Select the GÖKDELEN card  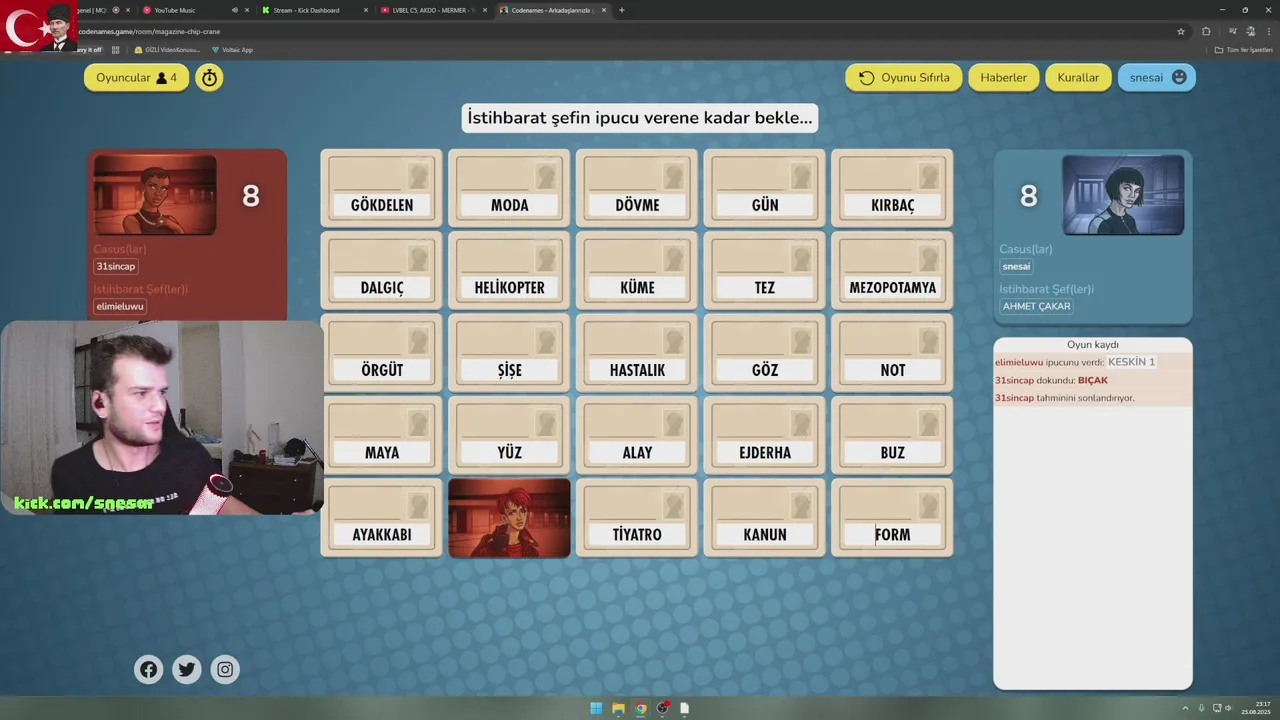[x=381, y=188]
